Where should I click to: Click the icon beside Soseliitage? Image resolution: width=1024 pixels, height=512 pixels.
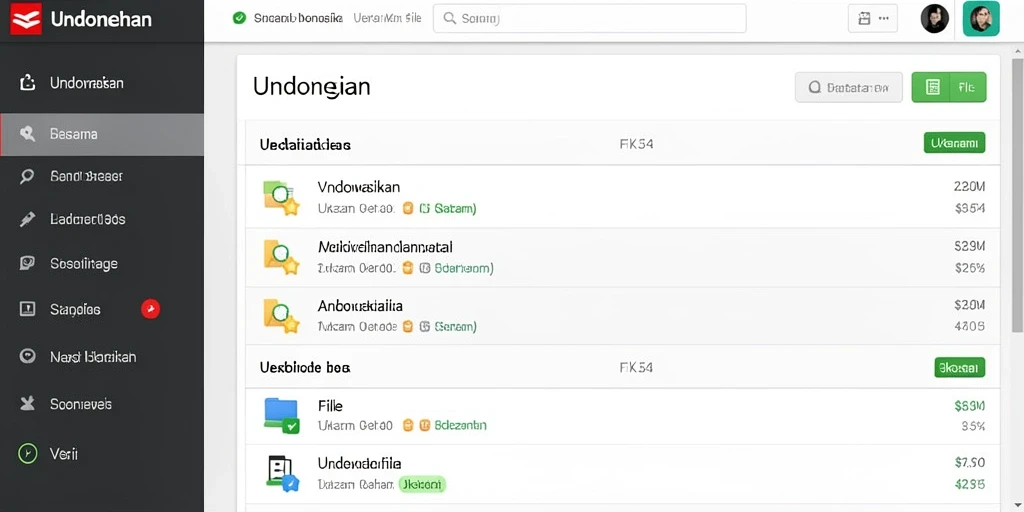27,263
